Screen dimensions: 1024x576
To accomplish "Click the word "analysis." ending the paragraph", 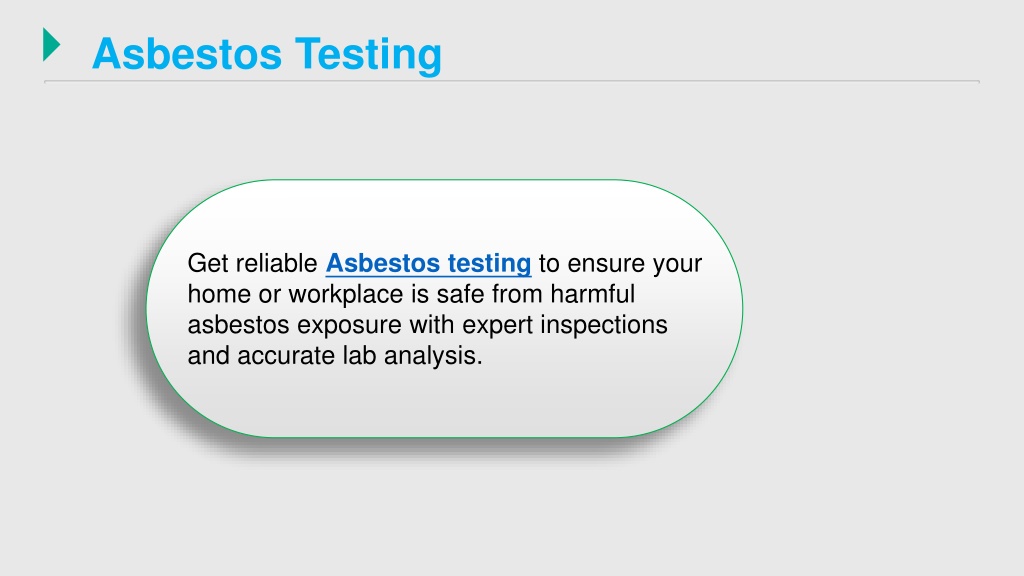I will 433,356.
